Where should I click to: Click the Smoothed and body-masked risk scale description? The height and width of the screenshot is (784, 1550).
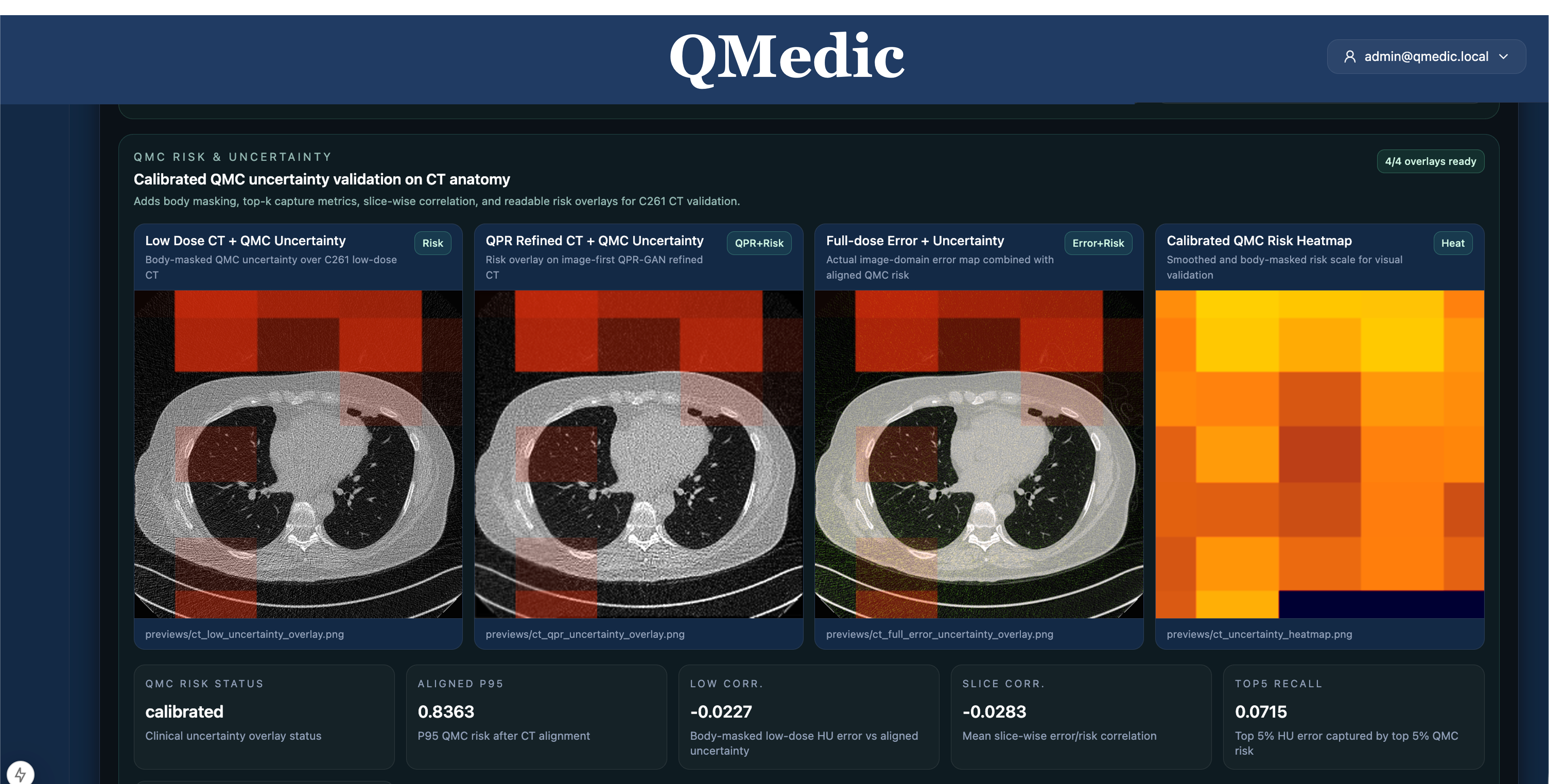(x=1284, y=267)
